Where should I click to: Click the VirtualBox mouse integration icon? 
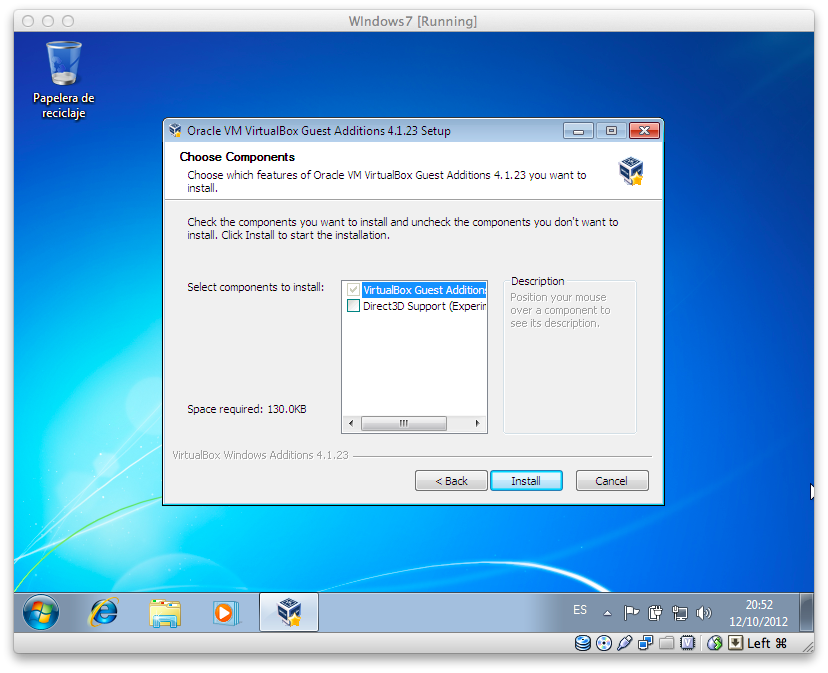coord(714,643)
